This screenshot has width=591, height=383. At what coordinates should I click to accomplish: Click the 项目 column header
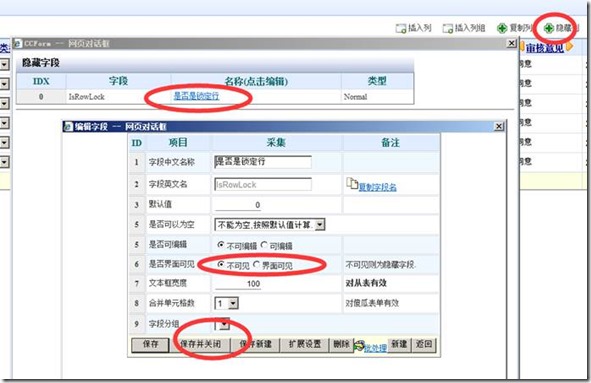coord(178,143)
